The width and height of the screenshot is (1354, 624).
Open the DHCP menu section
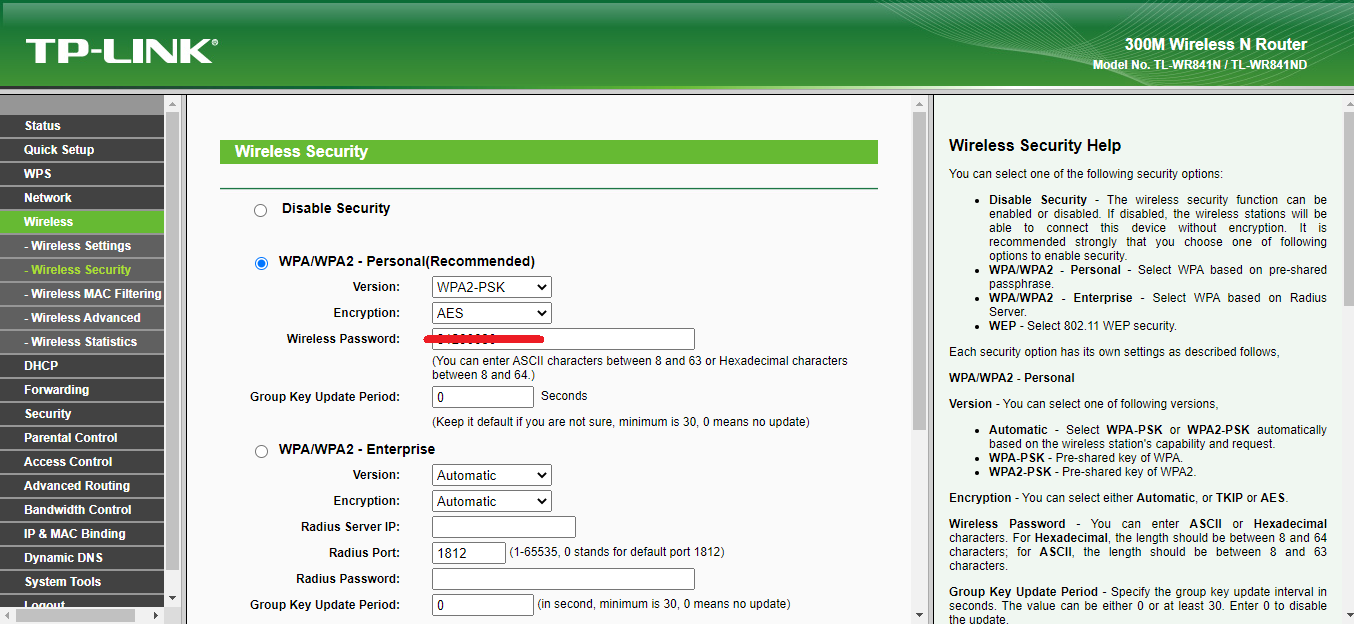(x=42, y=366)
